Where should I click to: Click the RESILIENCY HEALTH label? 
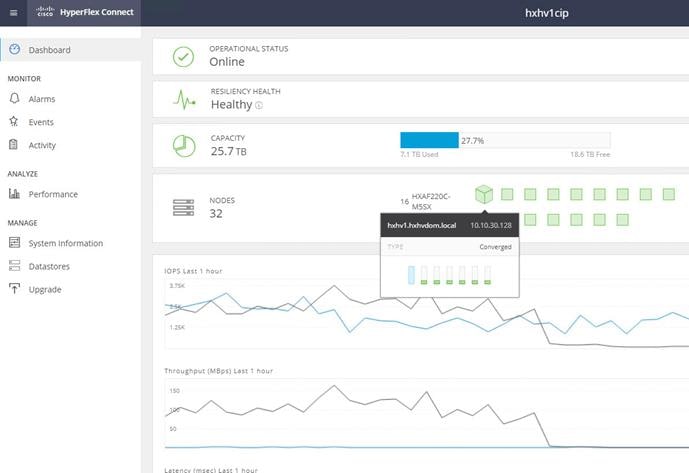pyautogui.click(x=246, y=91)
